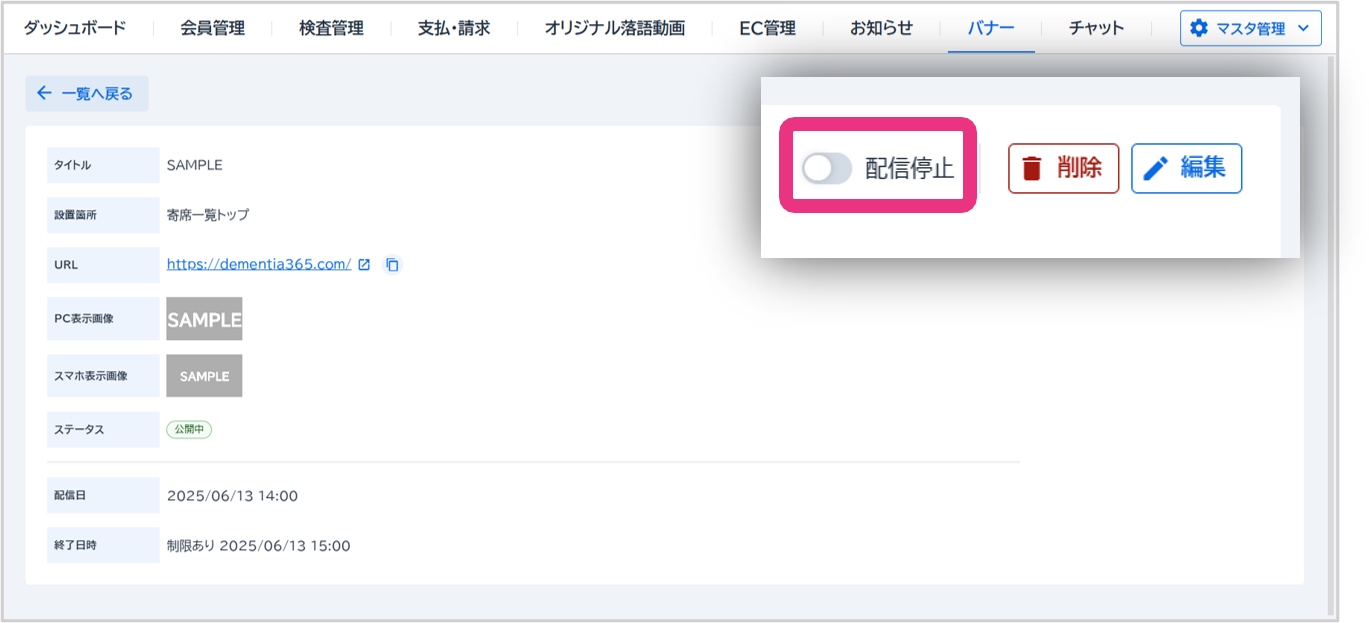Toggle the 配信停止 switch
Screen dimensions: 1369x623
pyautogui.click(x=826, y=168)
